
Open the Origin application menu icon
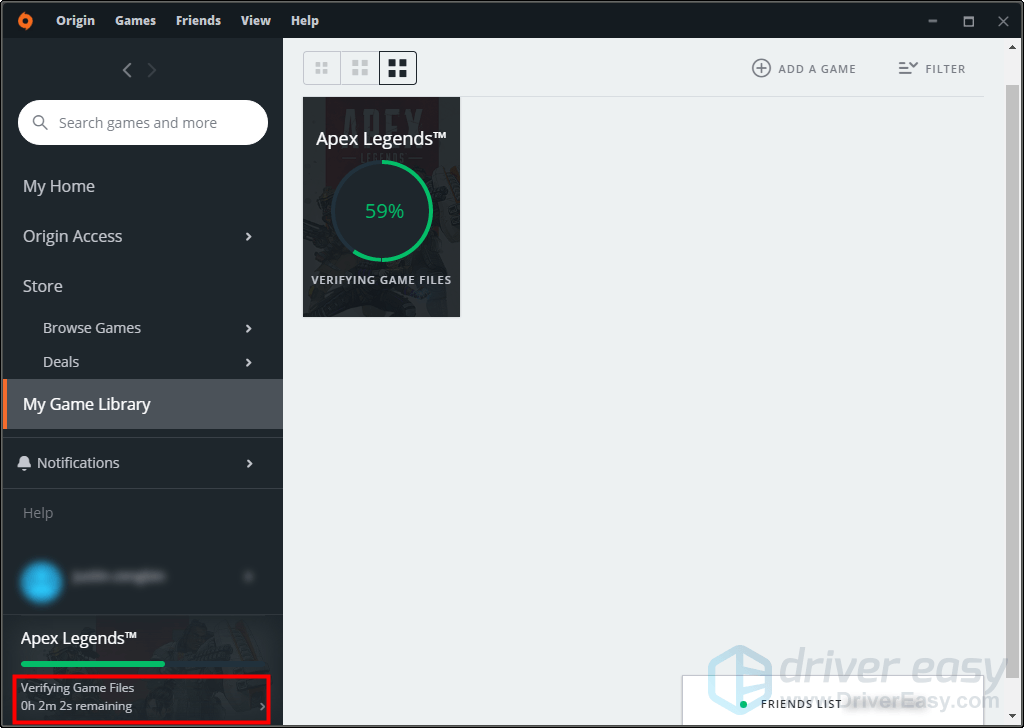(25, 20)
